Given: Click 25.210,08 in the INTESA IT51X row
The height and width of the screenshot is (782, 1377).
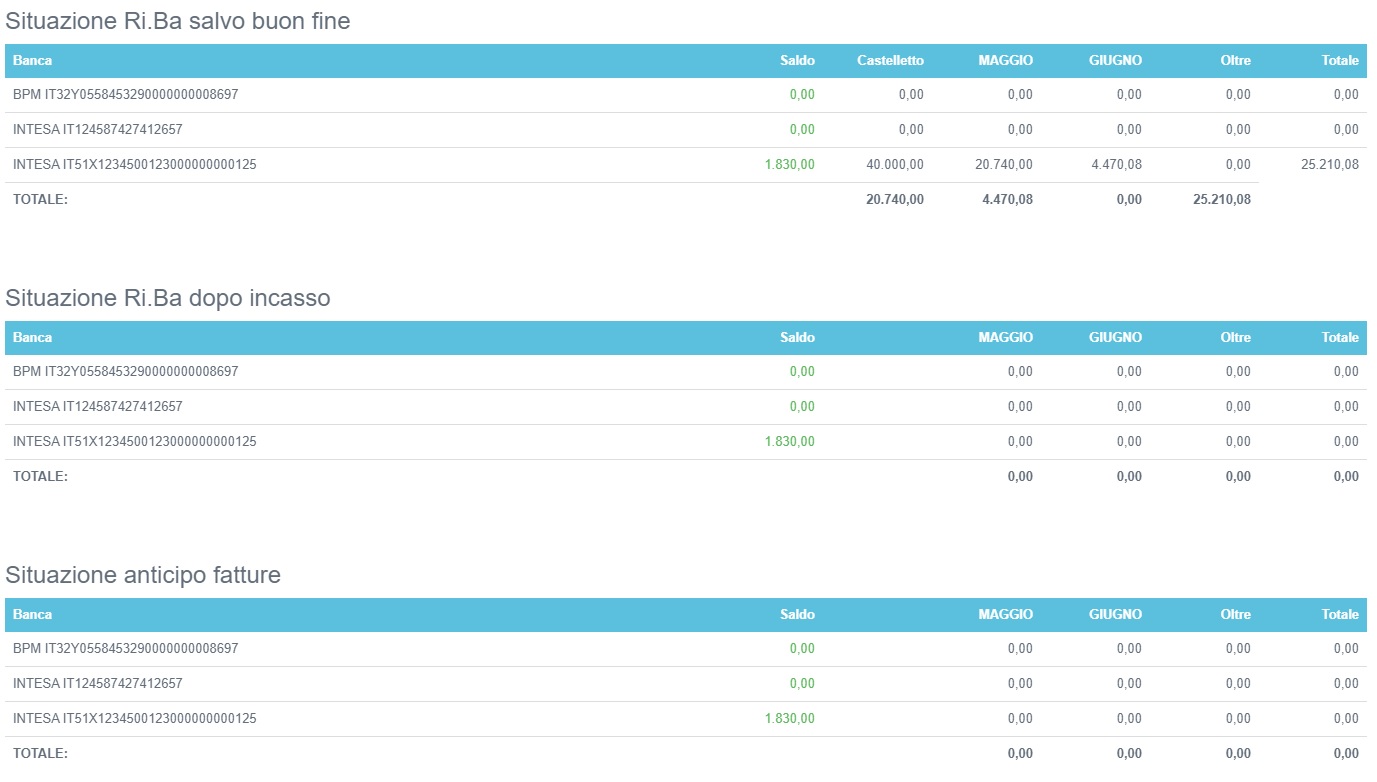Looking at the screenshot, I should click(1329, 165).
